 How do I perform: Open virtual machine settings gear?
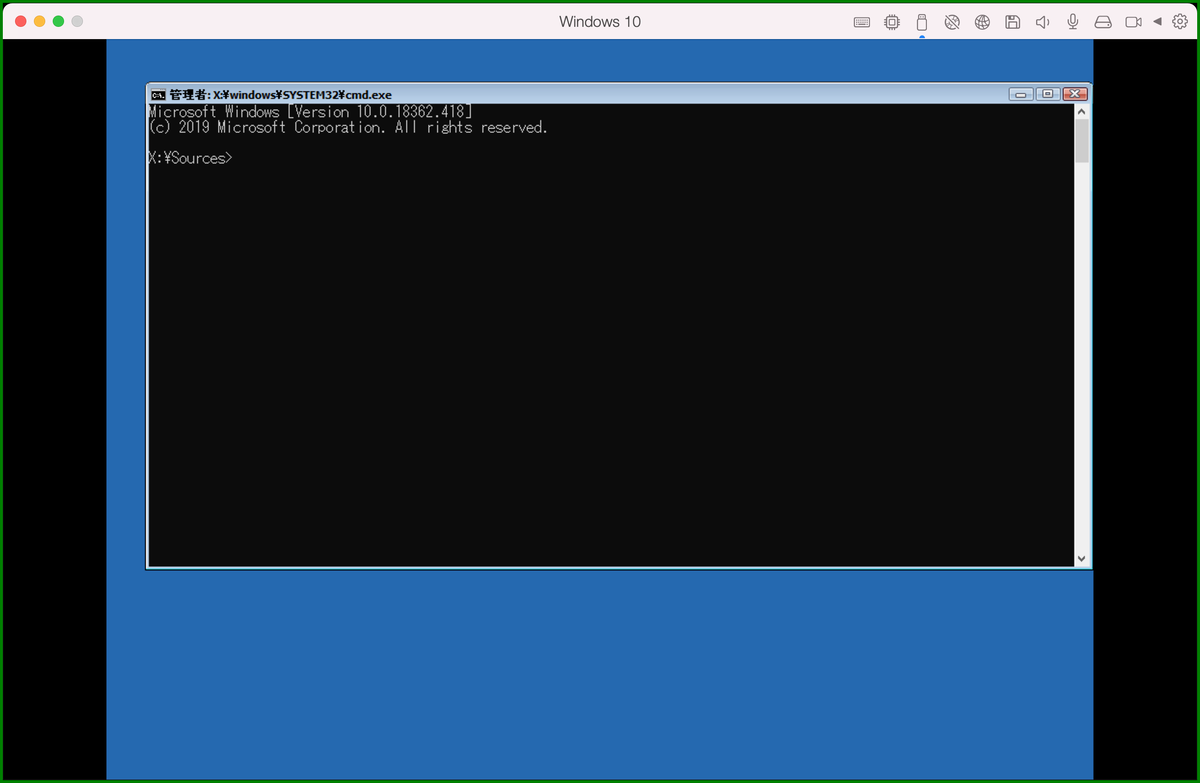click(x=1180, y=22)
